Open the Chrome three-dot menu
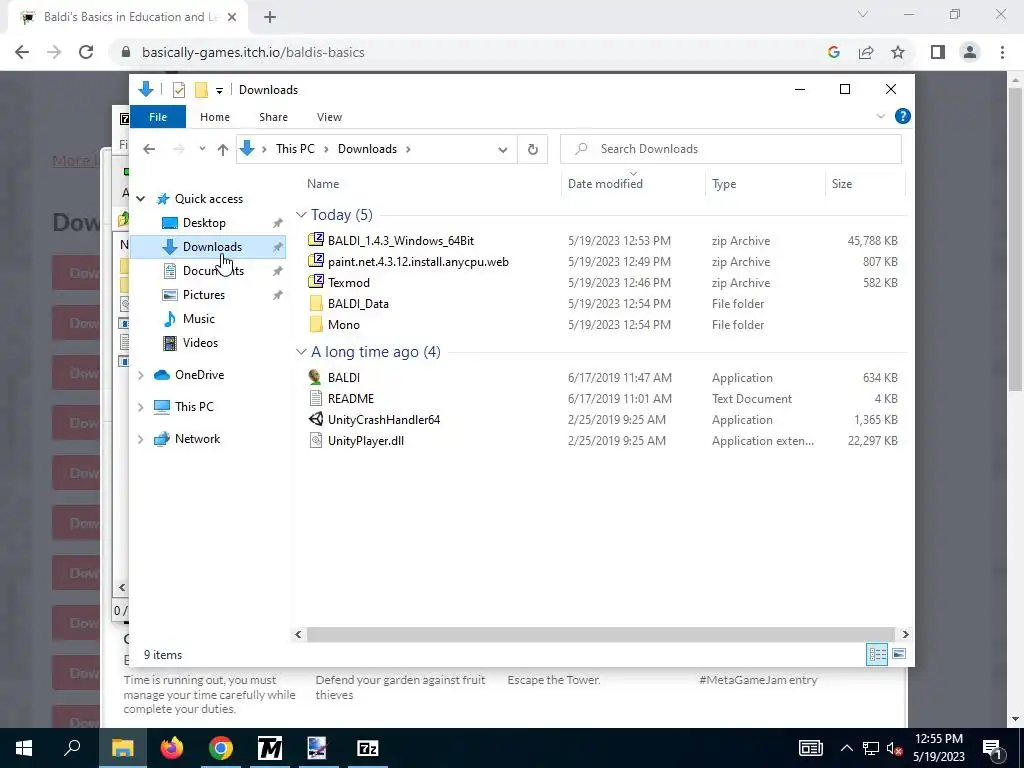Viewport: 1024px width, 768px height. 1002,52
